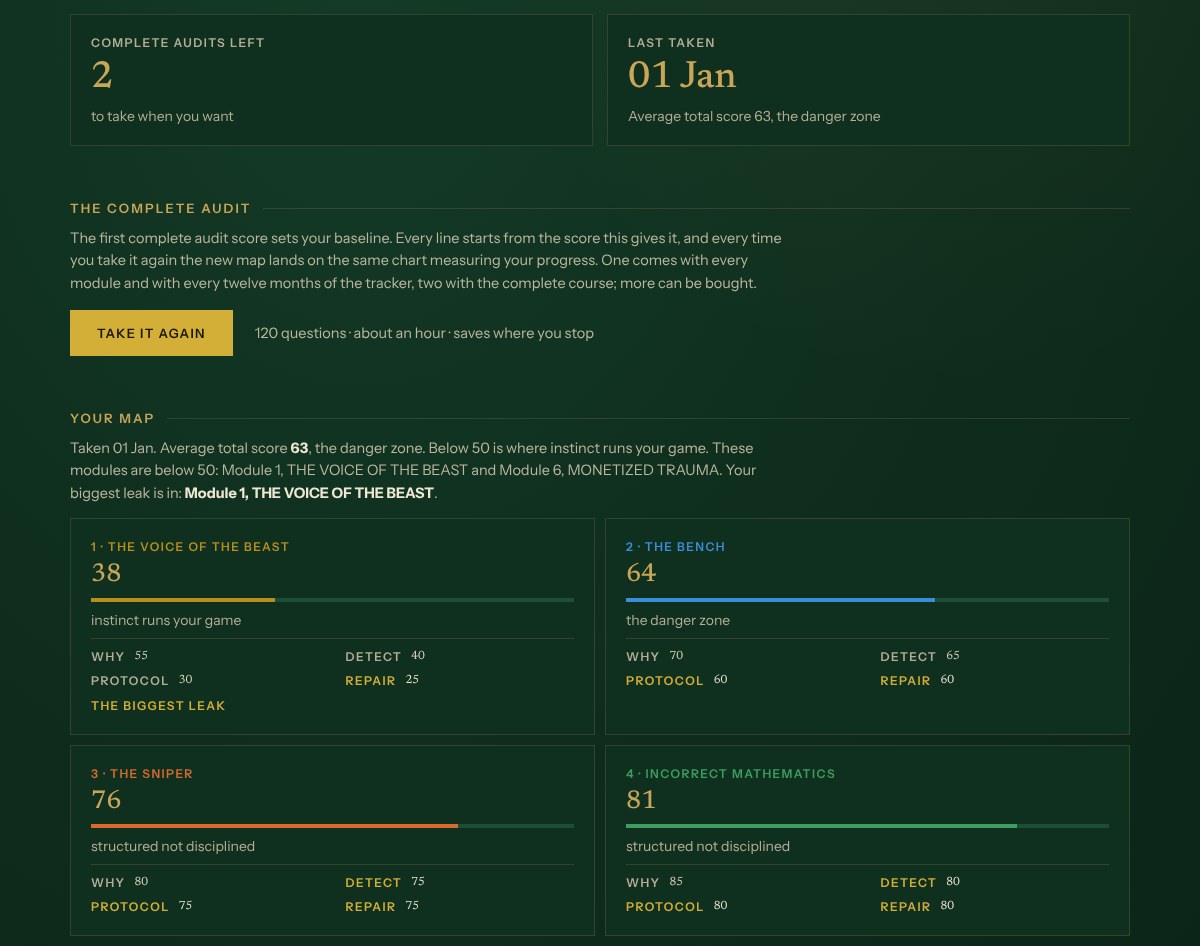The image size is (1200, 946).
Task: Click REPAIR in The Voice of the Beast
Action: coord(371,681)
